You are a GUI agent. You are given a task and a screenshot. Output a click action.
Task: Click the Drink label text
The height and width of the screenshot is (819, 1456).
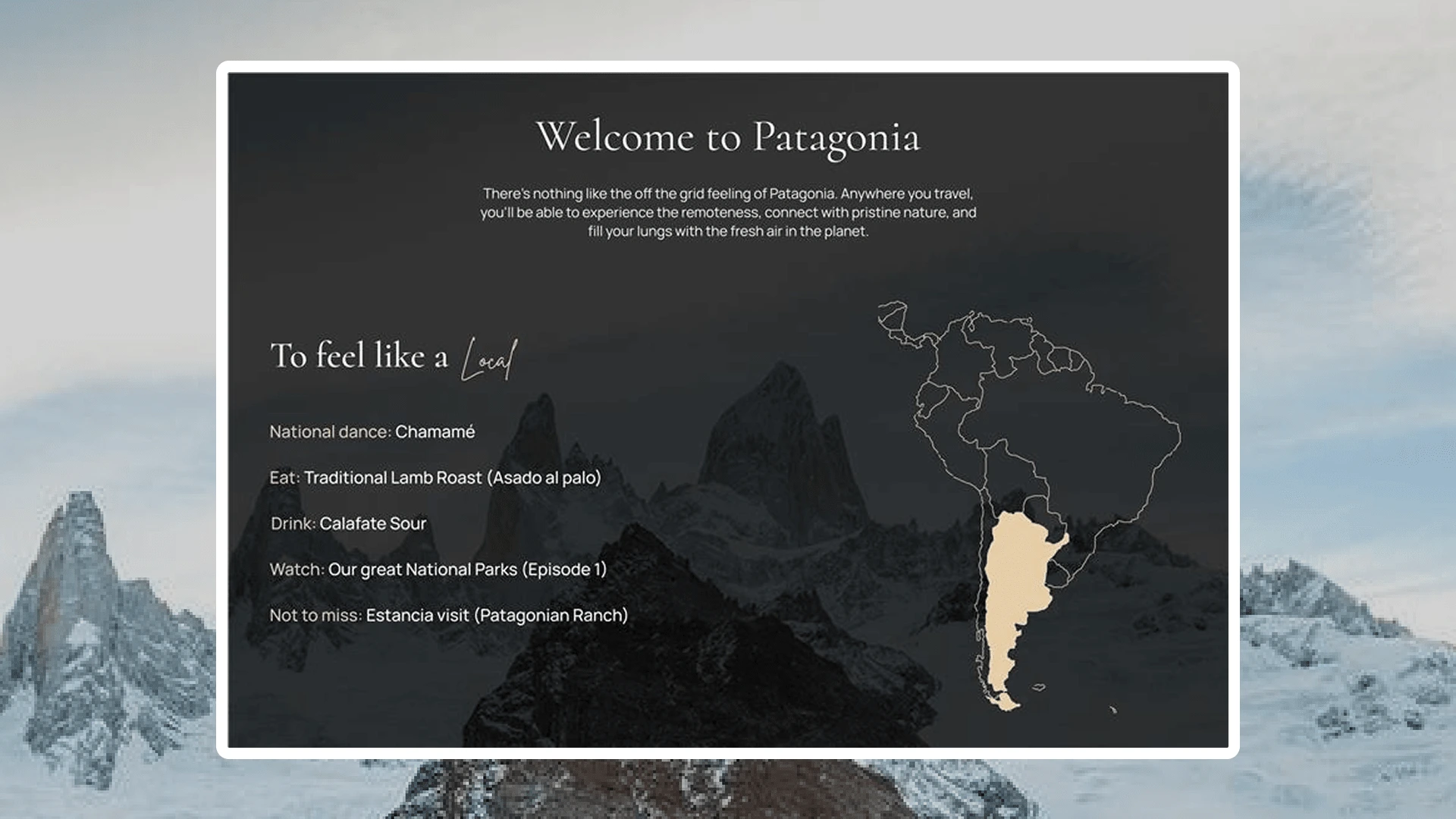pos(293,524)
